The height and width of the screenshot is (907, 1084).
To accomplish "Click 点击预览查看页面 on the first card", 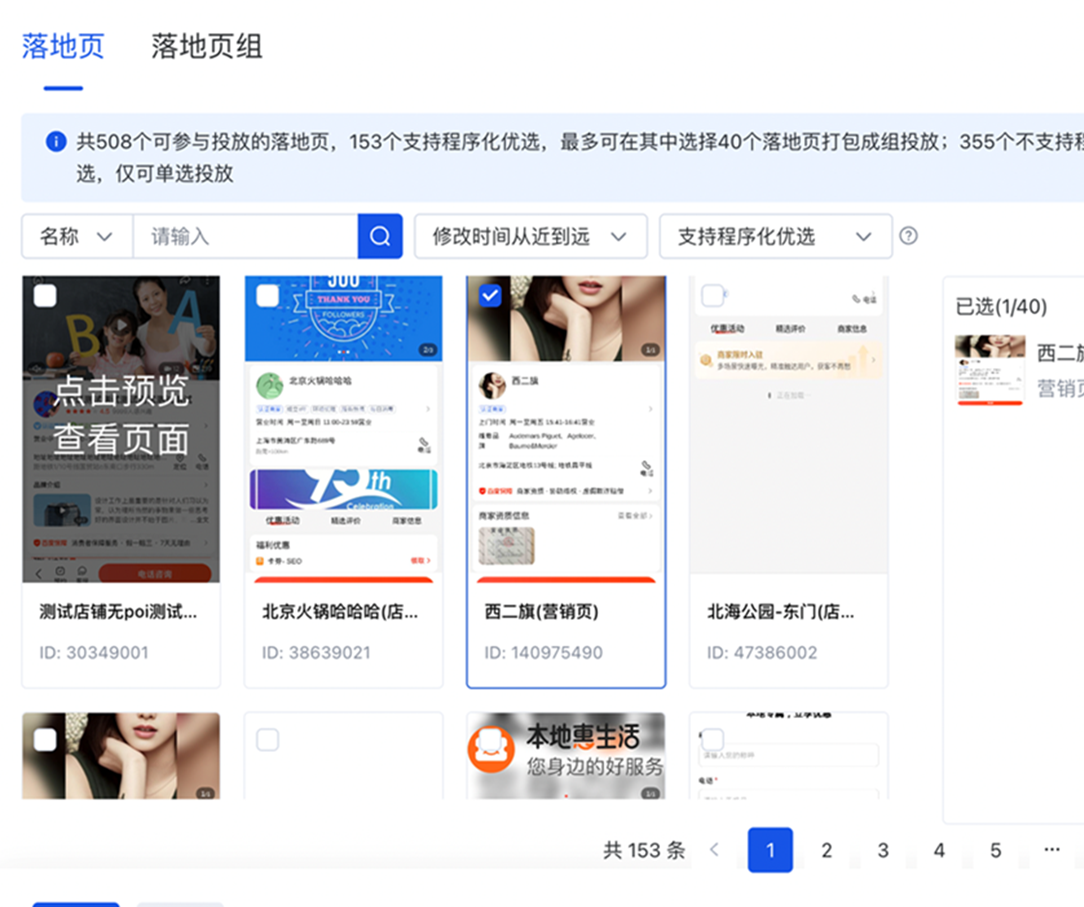I will pos(121,415).
